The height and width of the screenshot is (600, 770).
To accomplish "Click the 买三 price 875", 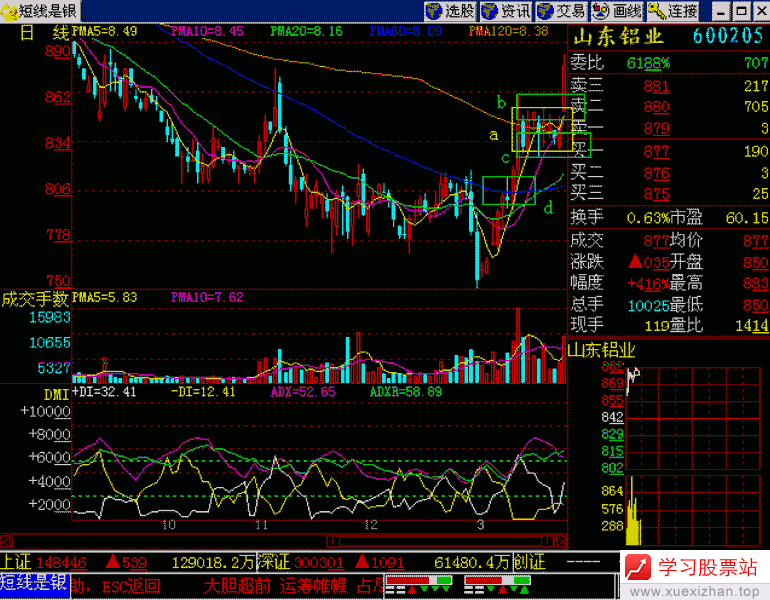I will pyautogui.click(x=657, y=194).
